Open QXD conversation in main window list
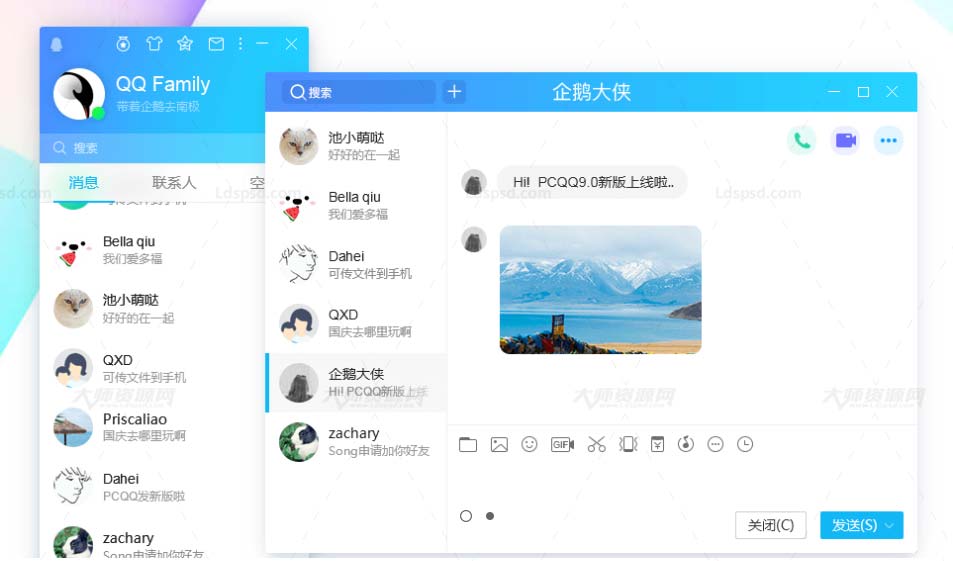 tap(153, 368)
